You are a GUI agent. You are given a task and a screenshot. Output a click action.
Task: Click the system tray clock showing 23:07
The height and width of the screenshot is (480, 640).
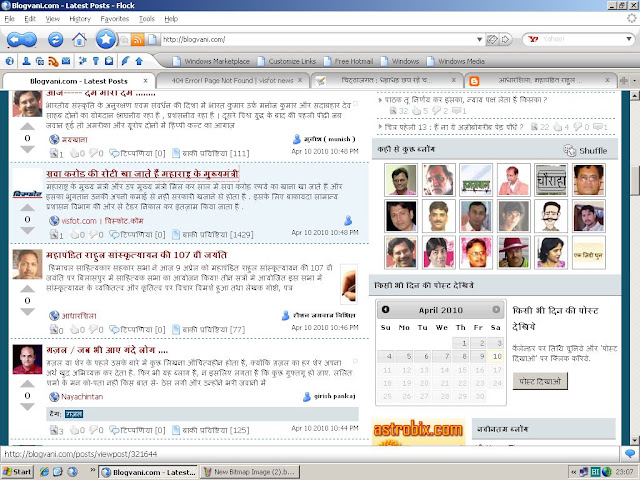(x=624, y=472)
